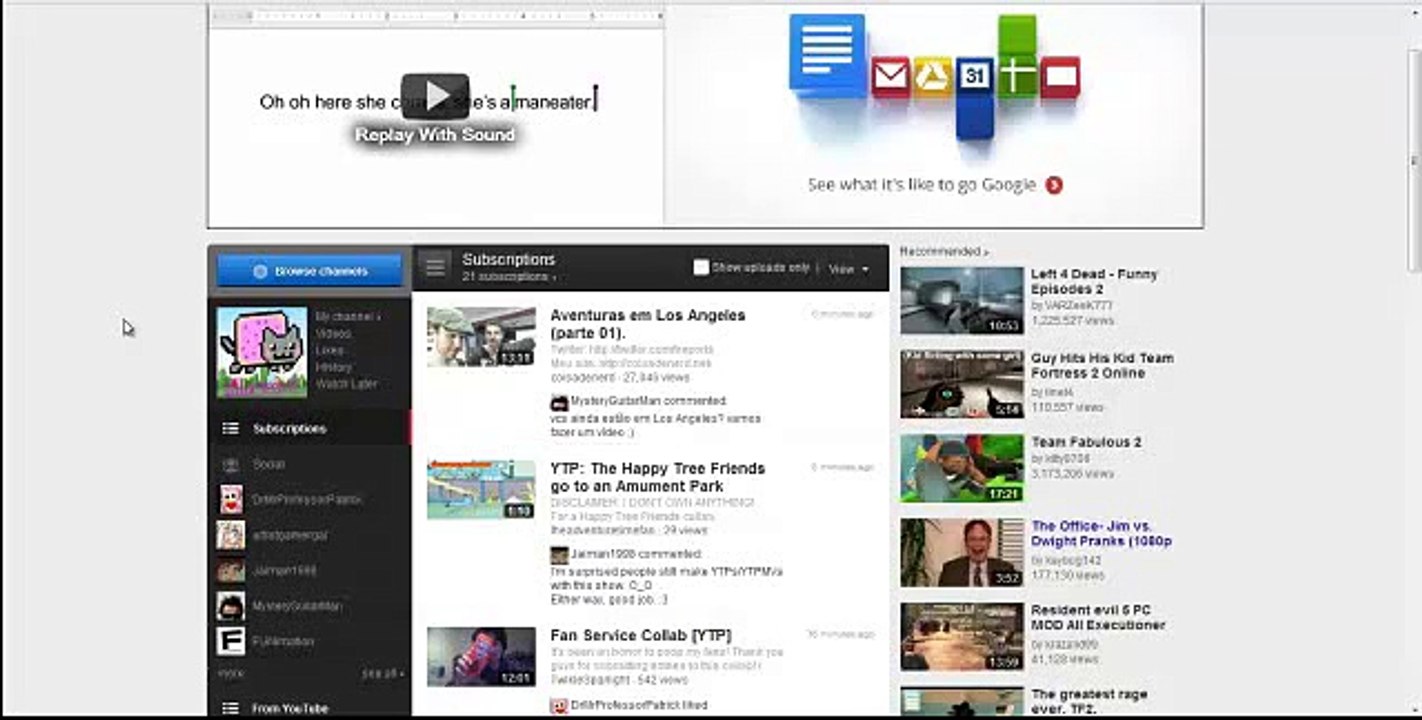Click the Replay With Sound play button
This screenshot has height=720, width=1422.
point(435,96)
